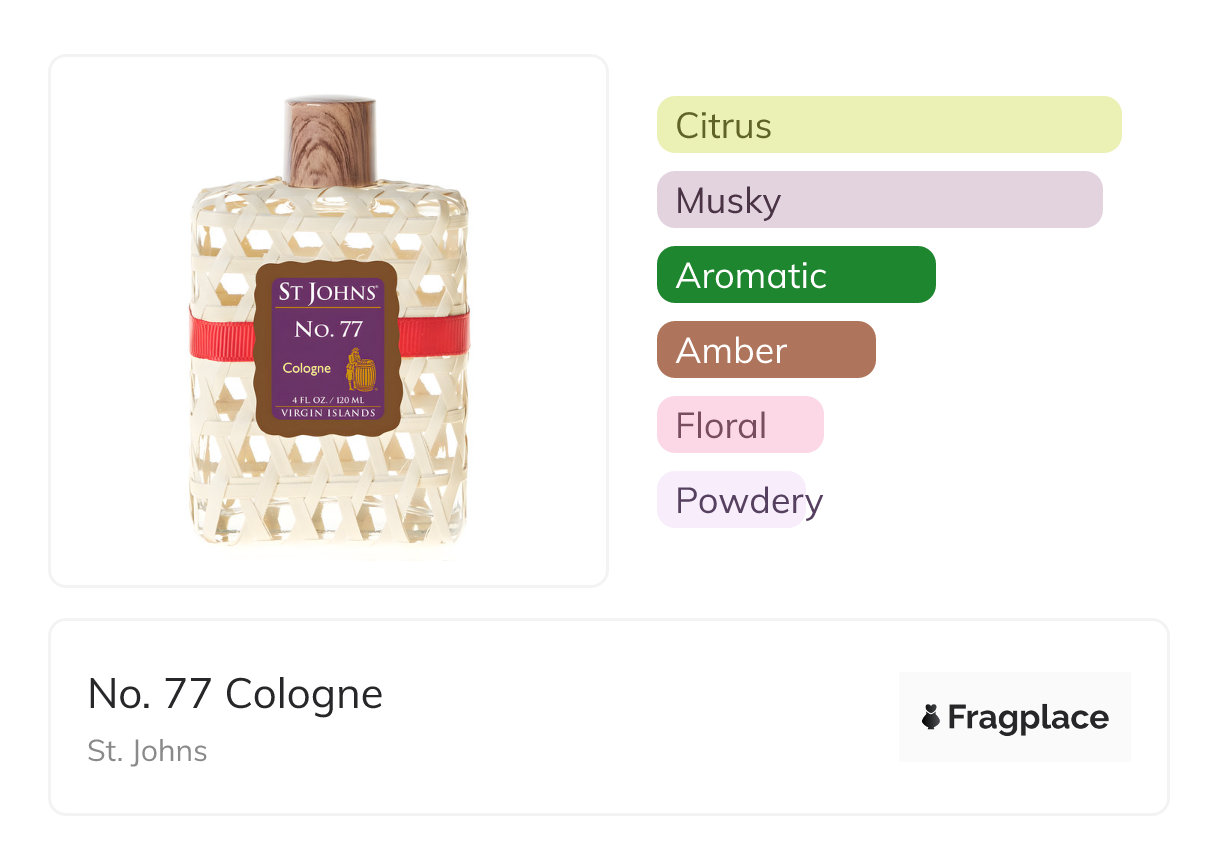Select the Citrus accord bar
The width and height of the screenshot is (1218, 864).
(889, 125)
